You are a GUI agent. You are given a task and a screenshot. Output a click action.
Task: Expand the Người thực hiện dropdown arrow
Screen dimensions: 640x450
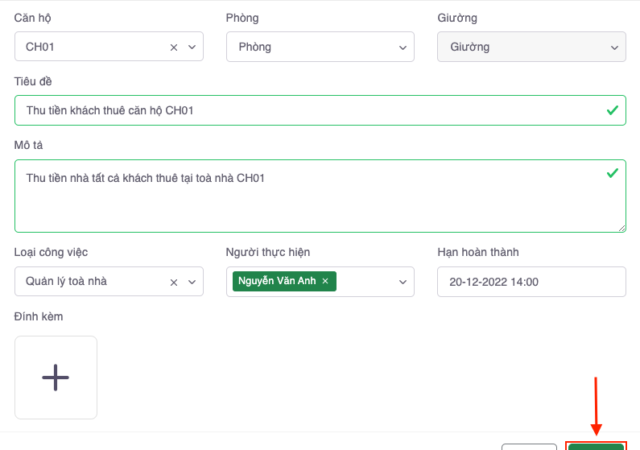pos(404,282)
